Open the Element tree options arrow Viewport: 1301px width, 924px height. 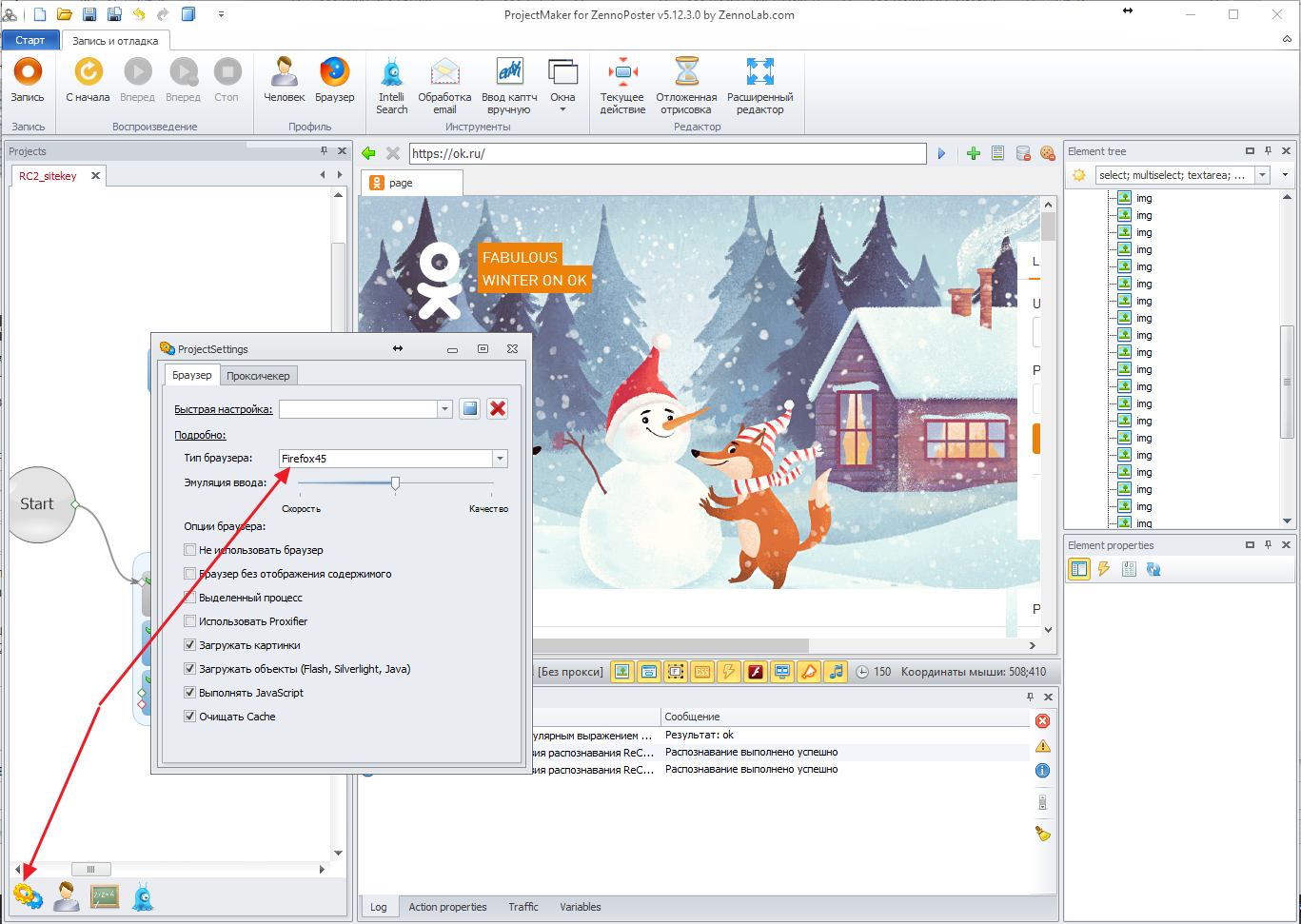(1285, 175)
